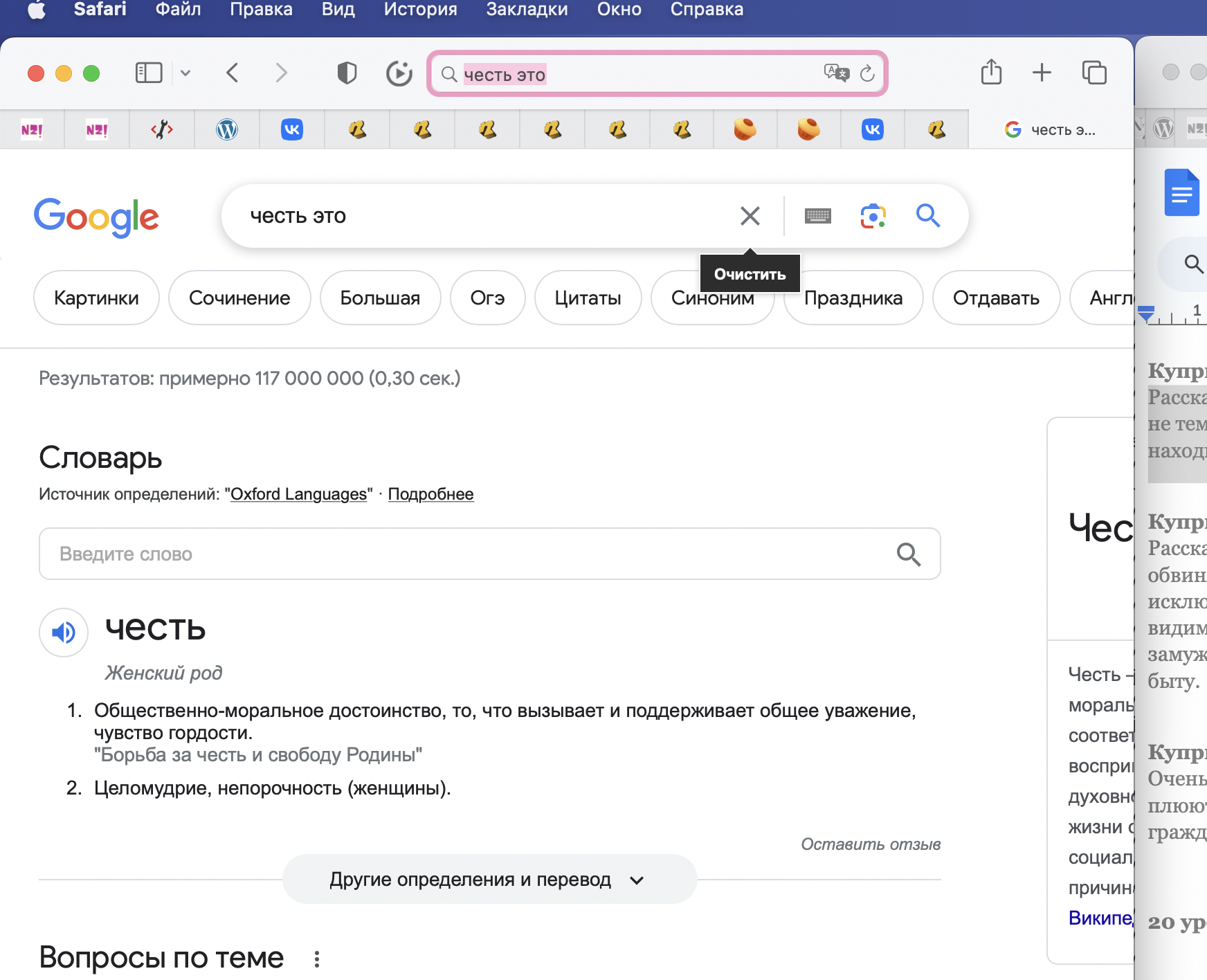This screenshot has height=980, width=1207.
Task: Open Вопросы по теме options menu
Action: (x=316, y=959)
